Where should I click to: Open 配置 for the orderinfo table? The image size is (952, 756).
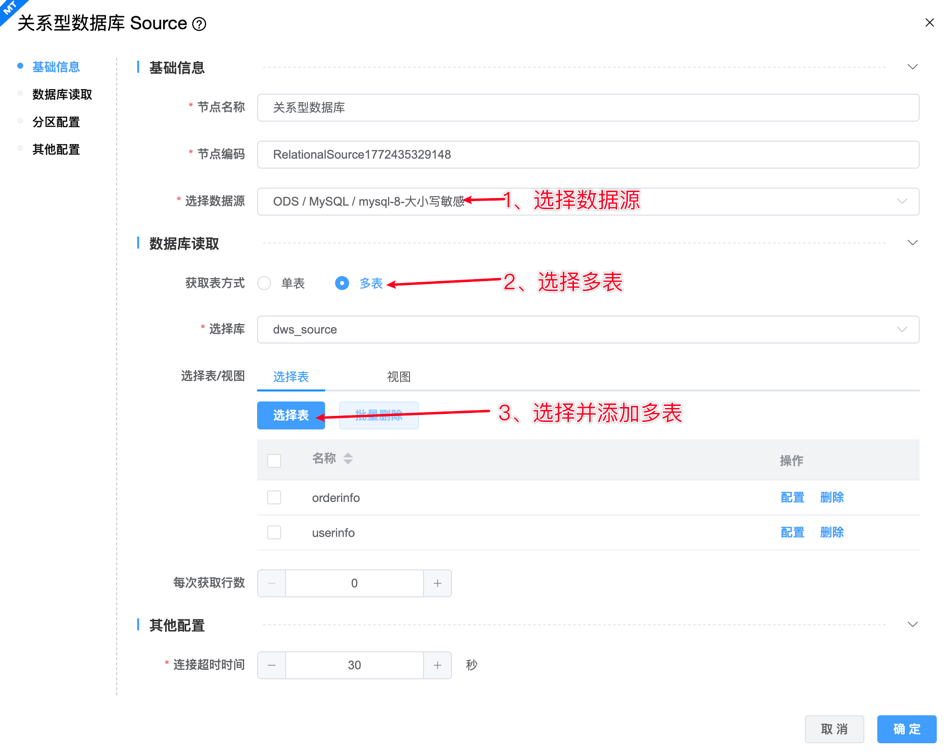[792, 497]
